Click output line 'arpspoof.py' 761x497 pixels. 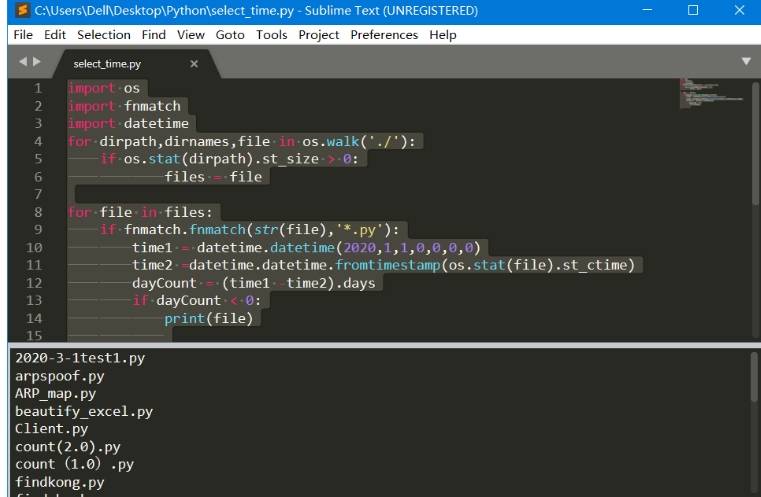[x=60, y=376]
